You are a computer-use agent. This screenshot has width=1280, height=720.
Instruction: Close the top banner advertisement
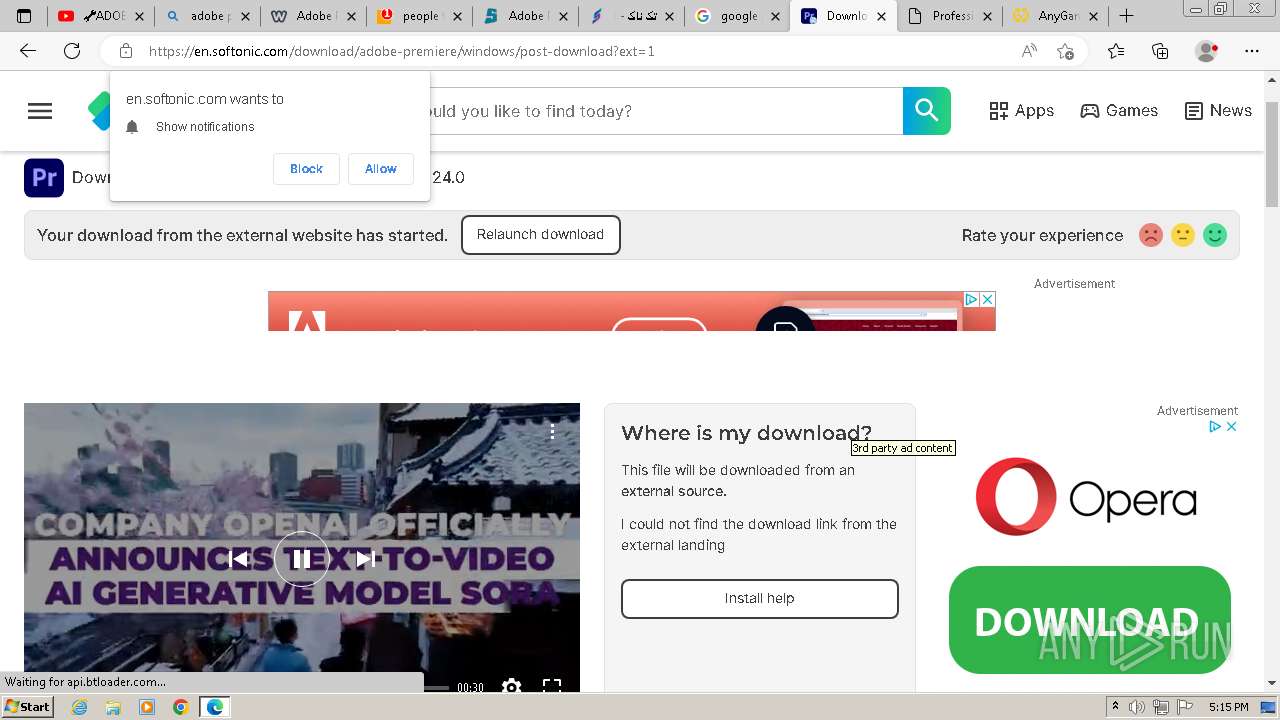[x=987, y=299]
